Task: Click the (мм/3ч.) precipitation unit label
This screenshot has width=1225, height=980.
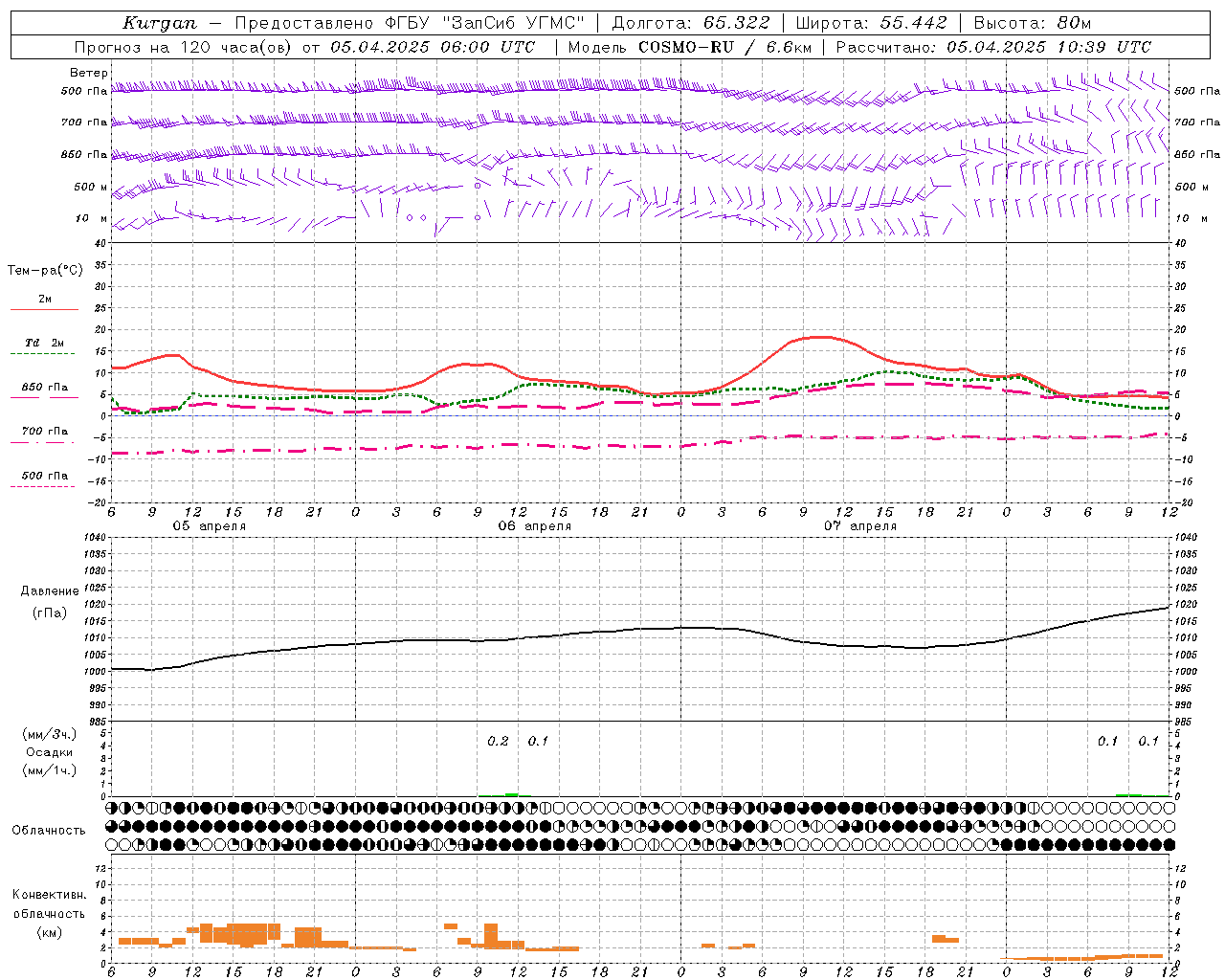Action: (50, 734)
